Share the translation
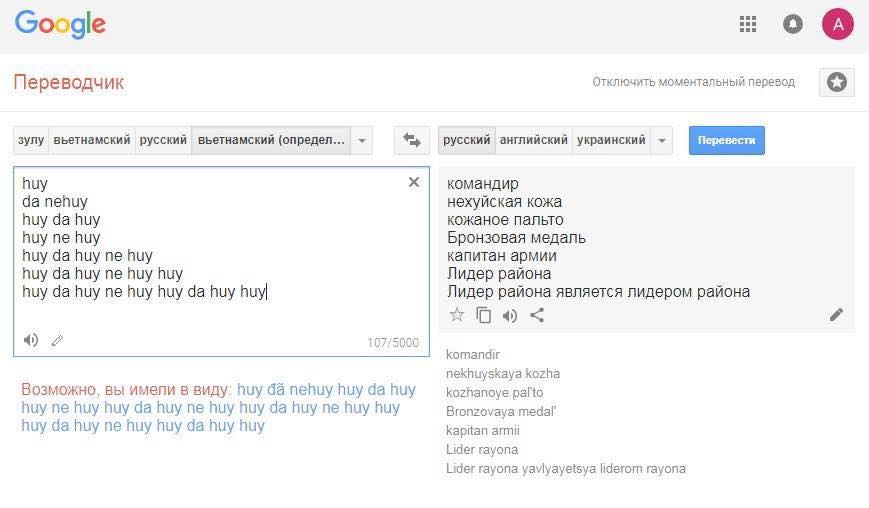The height and width of the screenshot is (508, 869). click(x=537, y=315)
